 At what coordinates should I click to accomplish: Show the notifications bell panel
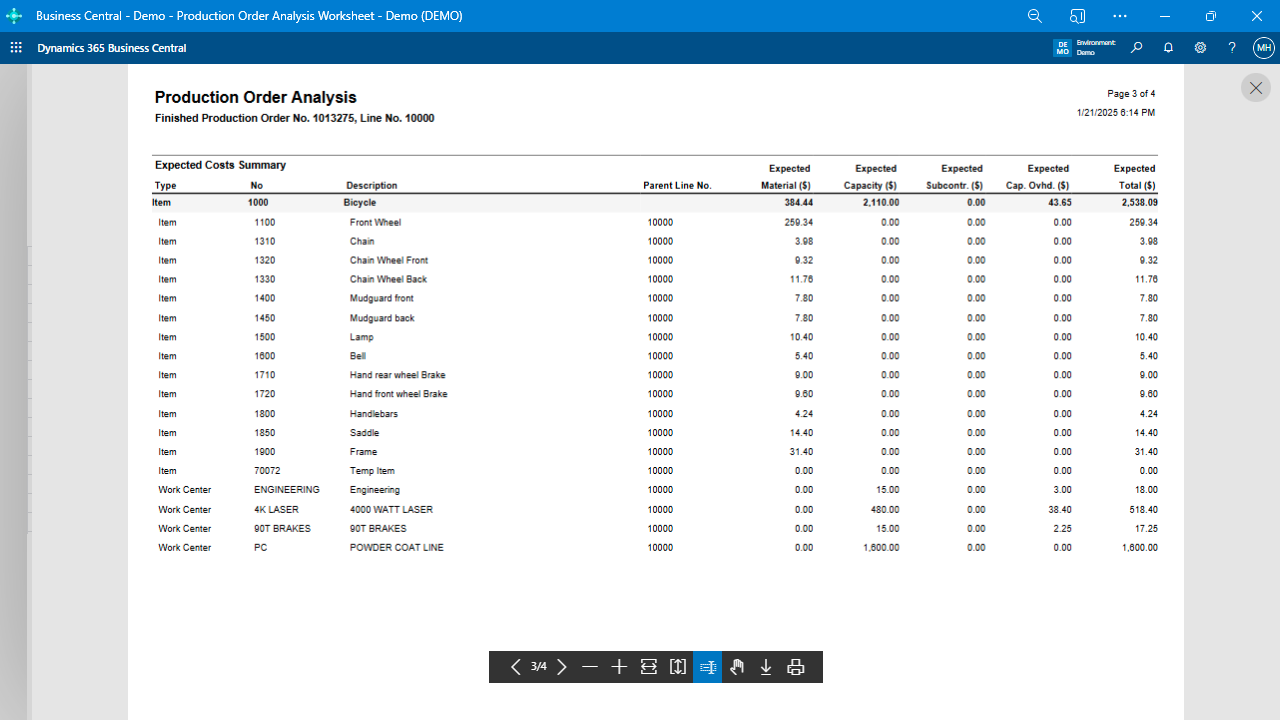[1168, 48]
